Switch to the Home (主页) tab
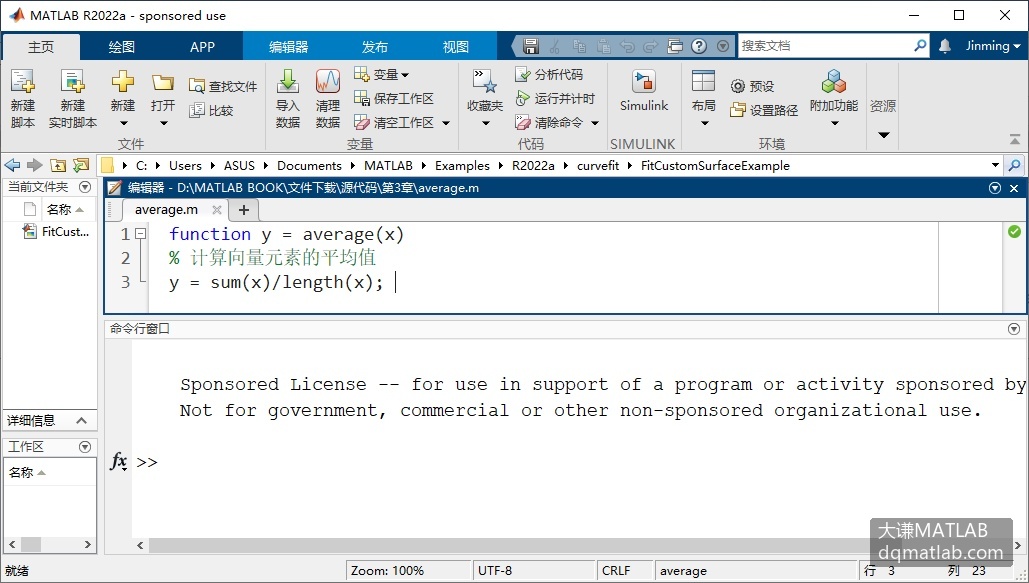 point(41,47)
